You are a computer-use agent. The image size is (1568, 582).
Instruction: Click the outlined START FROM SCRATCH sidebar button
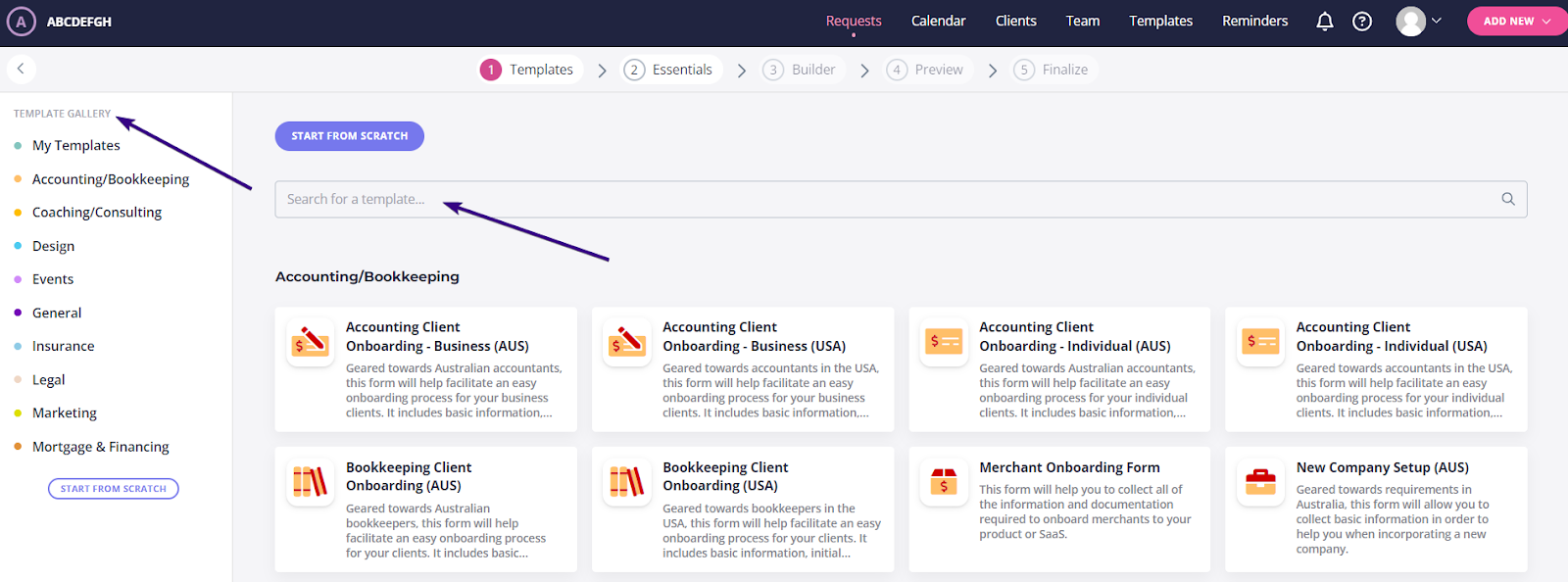114,489
